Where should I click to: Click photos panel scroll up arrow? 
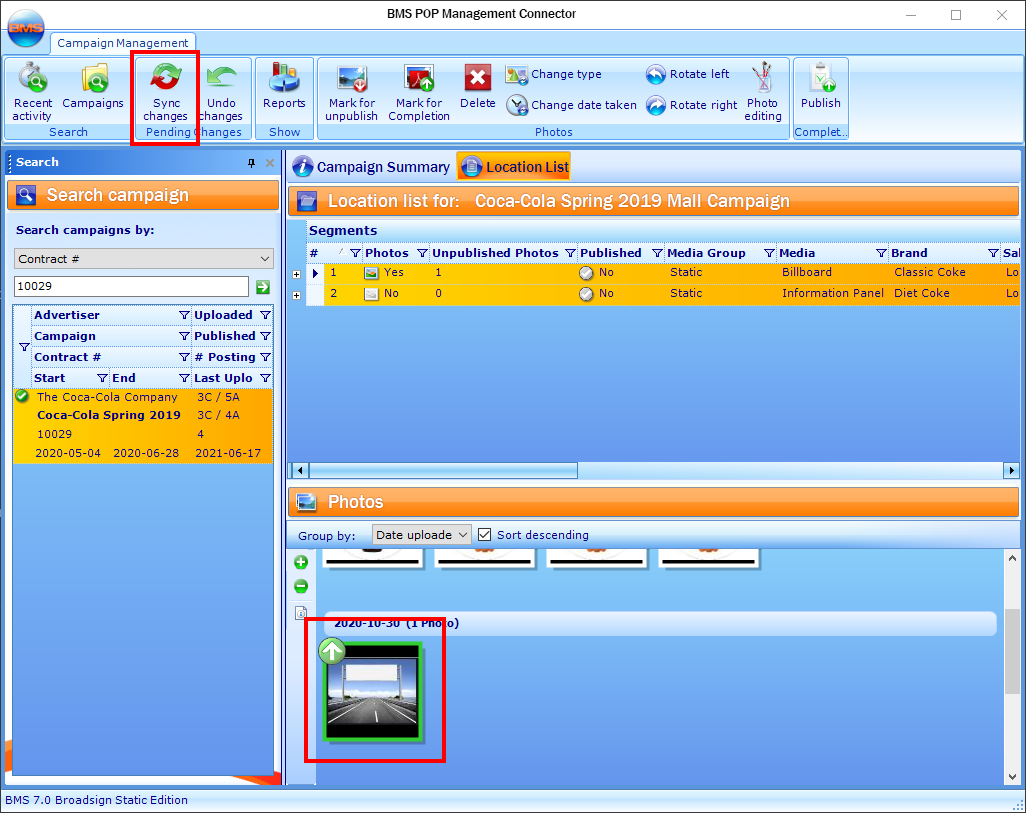[x=1012, y=558]
